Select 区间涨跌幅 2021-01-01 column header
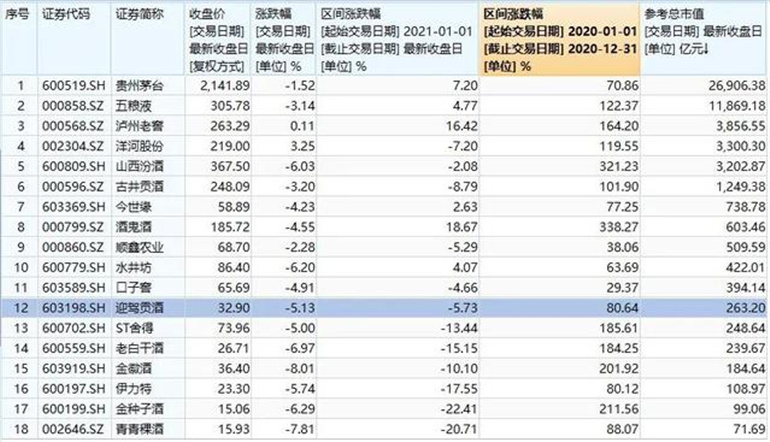 [396, 39]
